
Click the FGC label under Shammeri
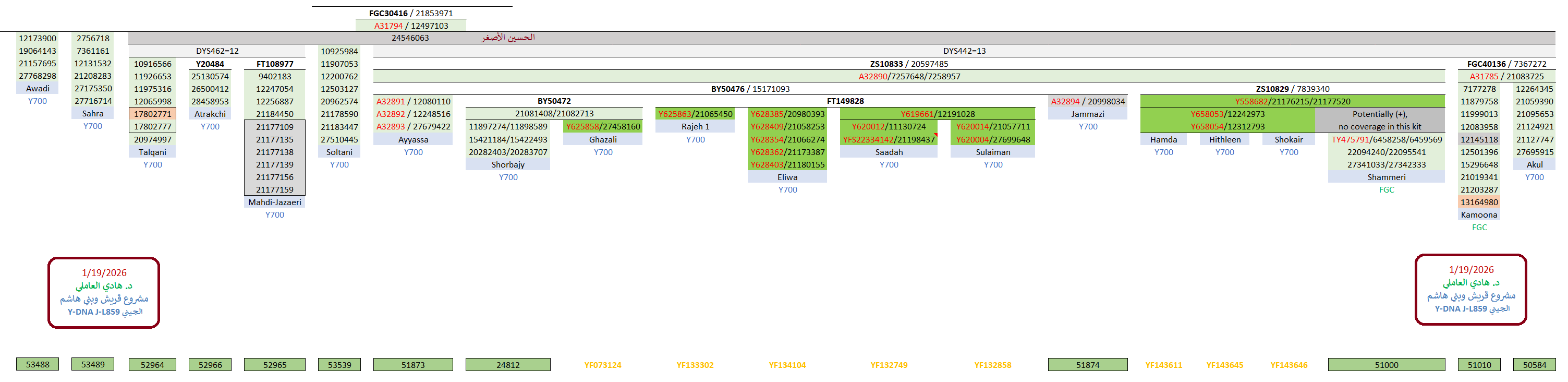(1386, 189)
